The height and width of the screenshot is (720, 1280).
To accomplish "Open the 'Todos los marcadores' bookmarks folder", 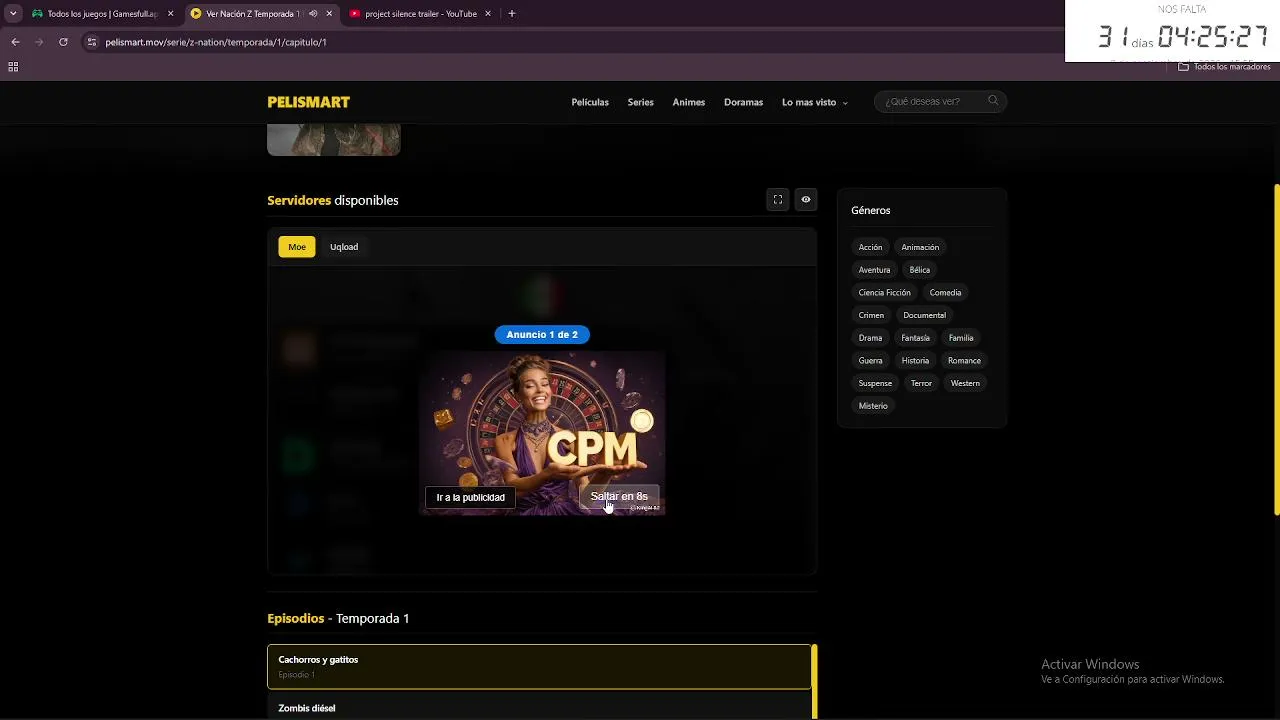I will click(x=1224, y=67).
